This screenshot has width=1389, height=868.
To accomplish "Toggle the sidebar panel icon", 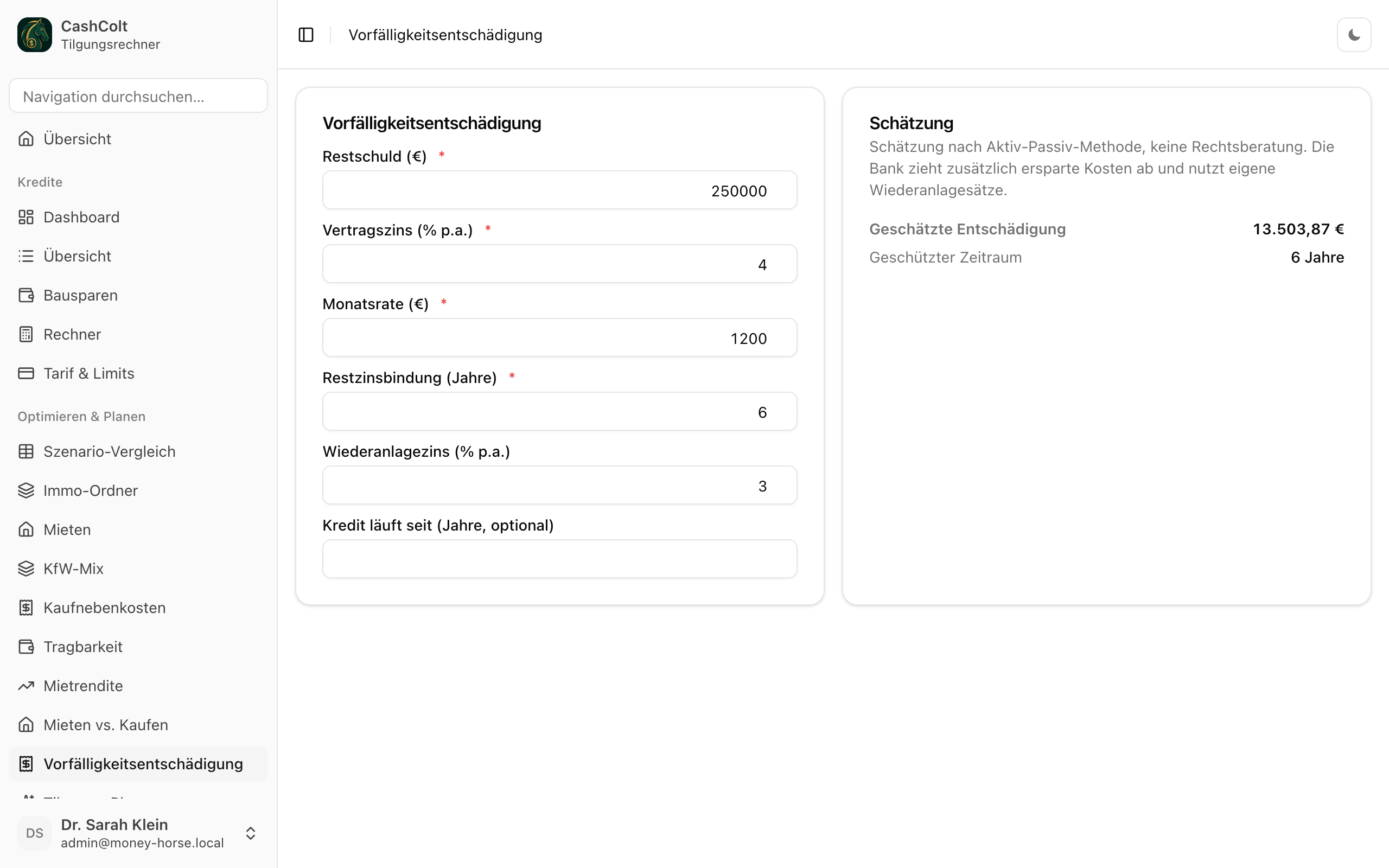I will coord(306,35).
